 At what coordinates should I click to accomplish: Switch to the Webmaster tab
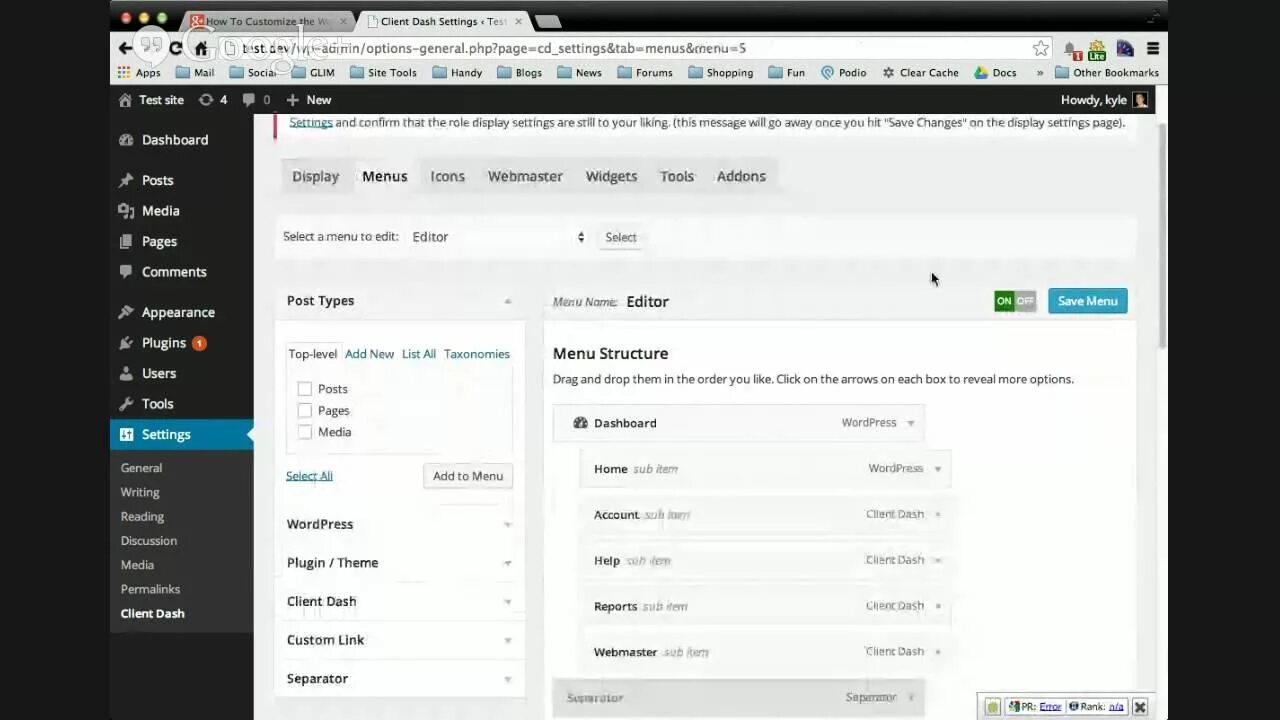click(525, 176)
